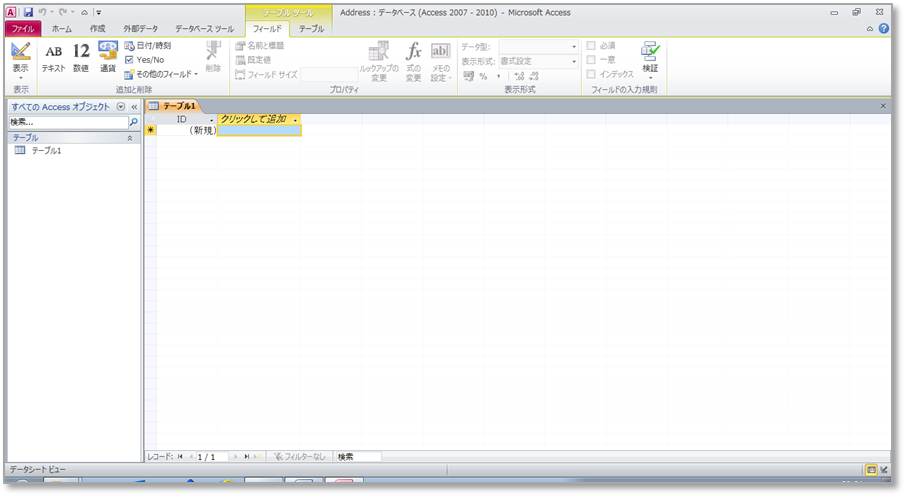Click the フィールド サイズ input box
905x496 pixels.
point(328,74)
